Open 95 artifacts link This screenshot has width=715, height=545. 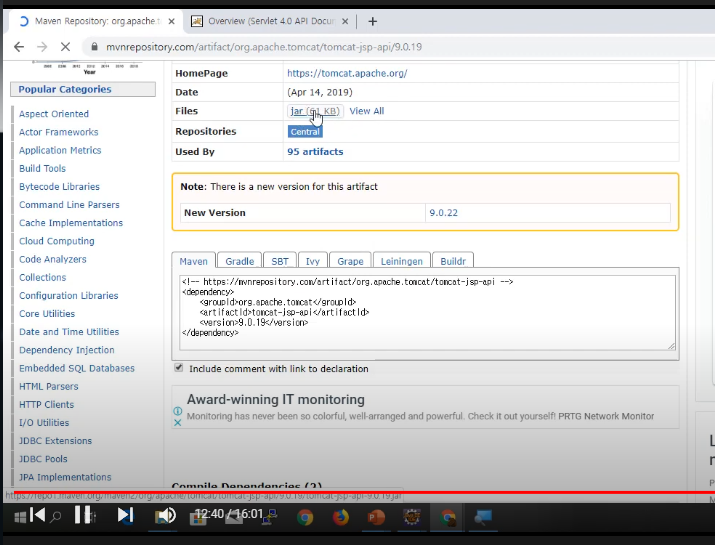pos(315,151)
